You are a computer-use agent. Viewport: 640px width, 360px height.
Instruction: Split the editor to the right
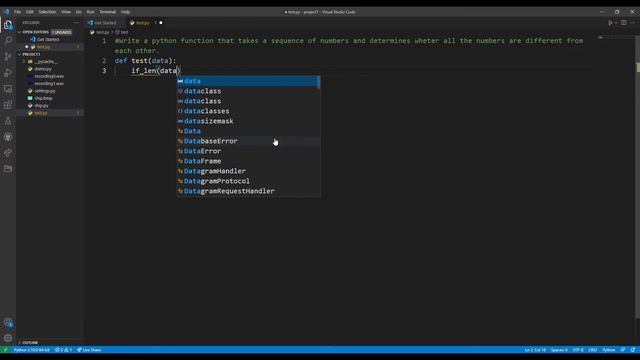(624, 23)
